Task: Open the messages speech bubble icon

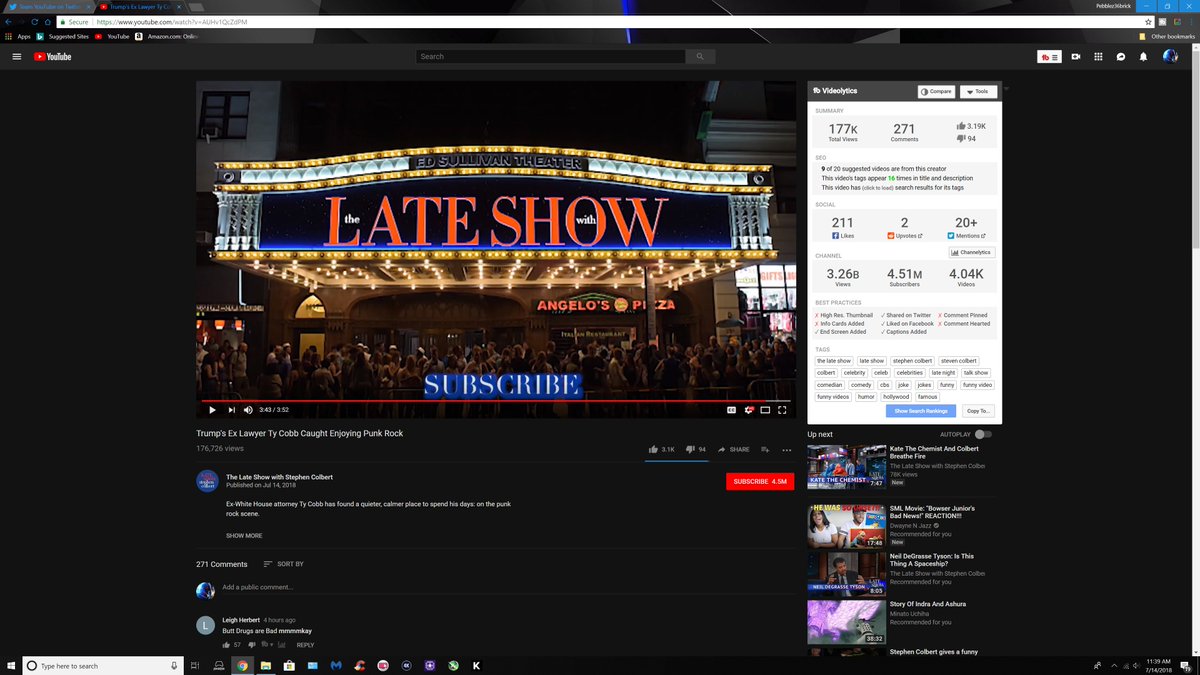Action: (x=1121, y=57)
